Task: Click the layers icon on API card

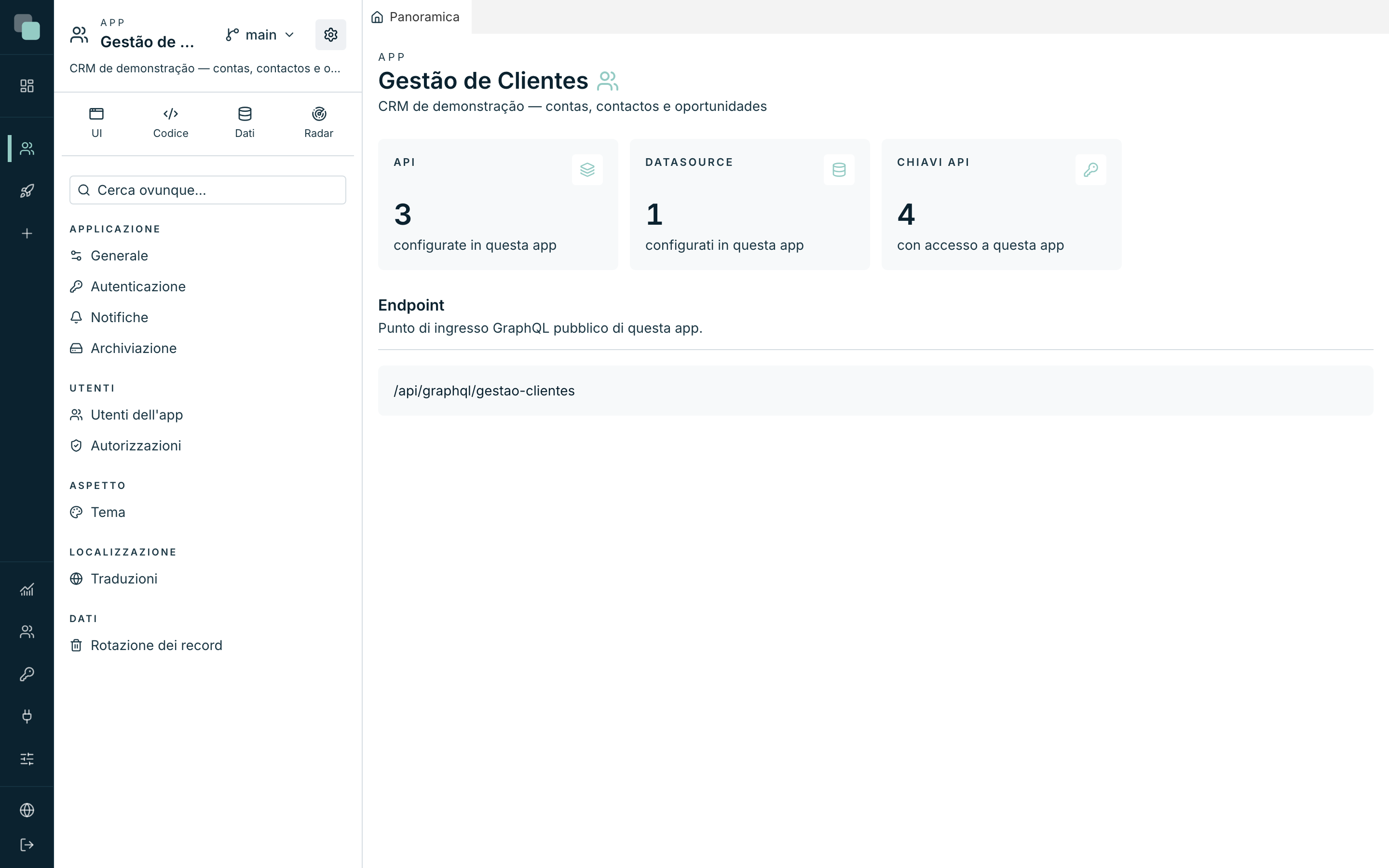Action: point(587,170)
